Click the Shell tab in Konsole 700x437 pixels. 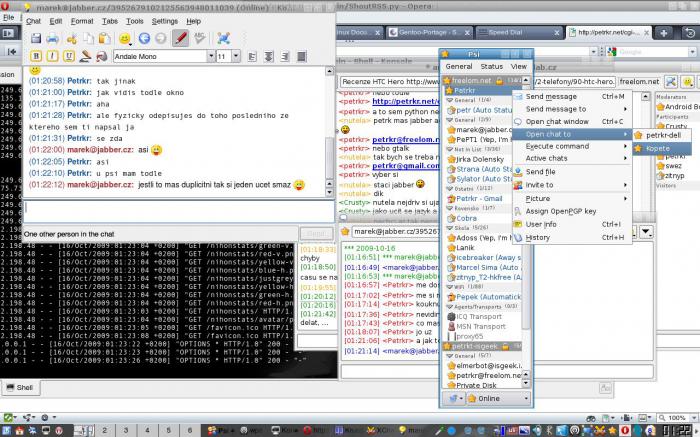[x=21, y=387]
